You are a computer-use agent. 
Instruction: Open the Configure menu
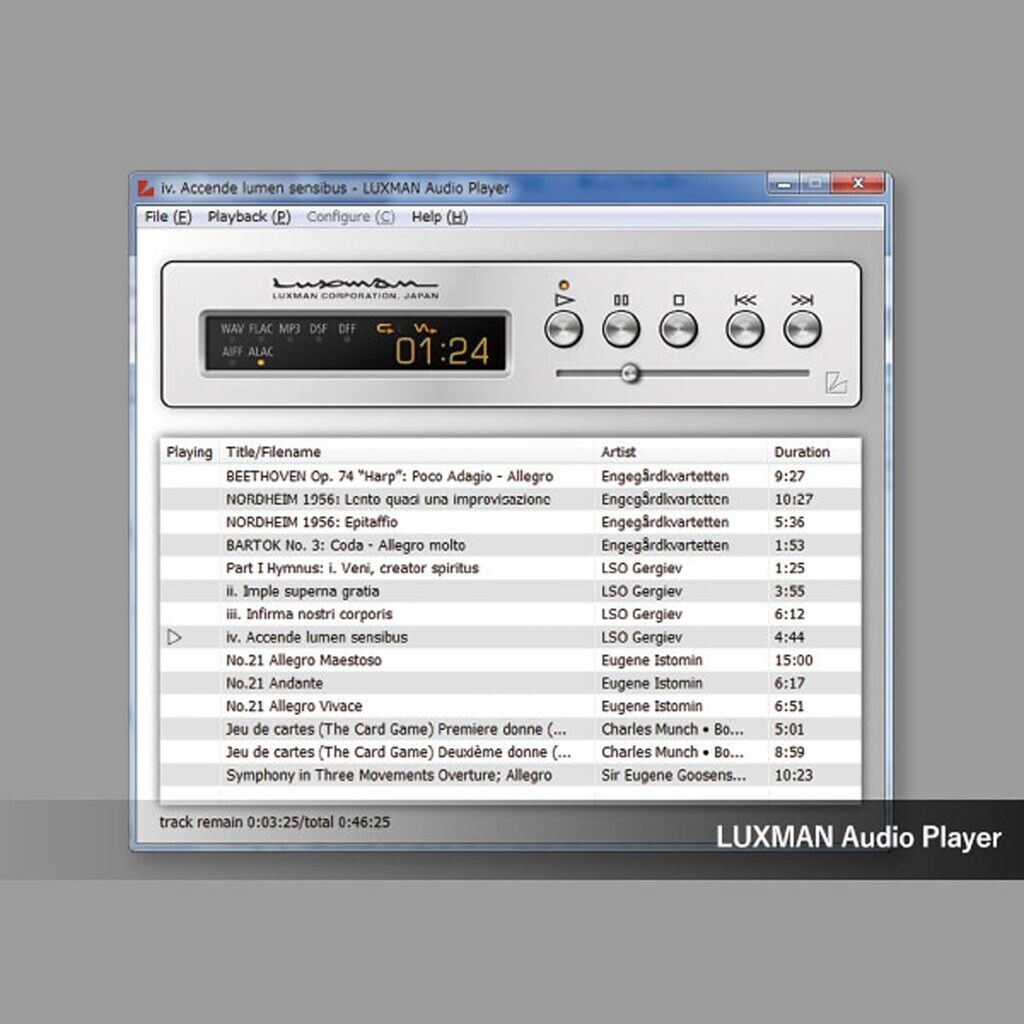[350, 217]
